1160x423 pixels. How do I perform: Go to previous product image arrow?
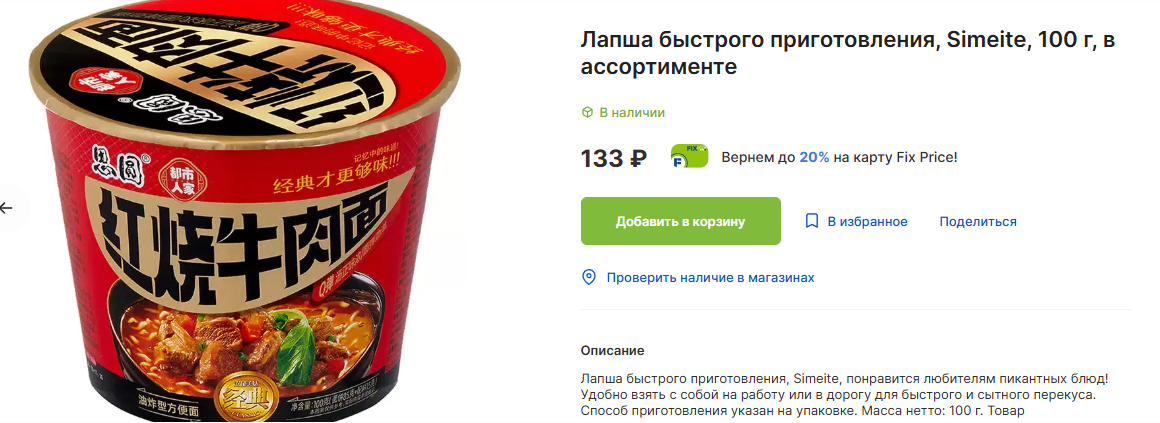click(7, 208)
